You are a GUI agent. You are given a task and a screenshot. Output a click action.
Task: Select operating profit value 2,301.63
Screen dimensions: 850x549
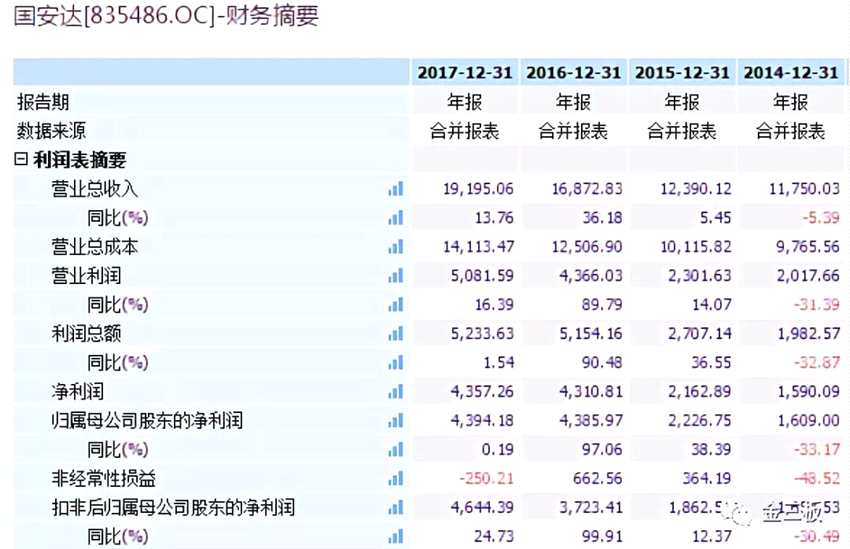pyautogui.click(x=699, y=276)
